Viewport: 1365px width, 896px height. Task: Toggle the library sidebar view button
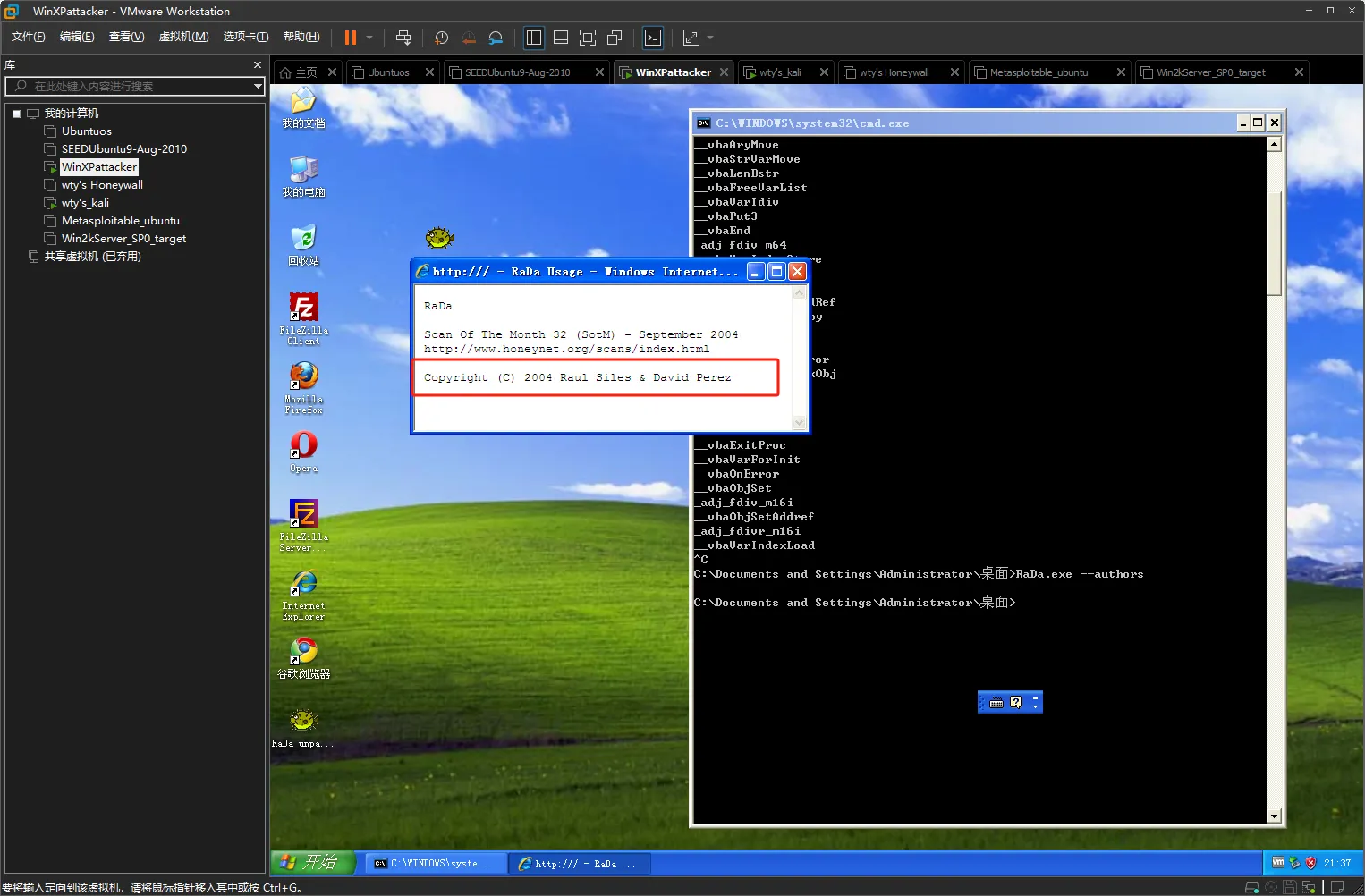[534, 38]
